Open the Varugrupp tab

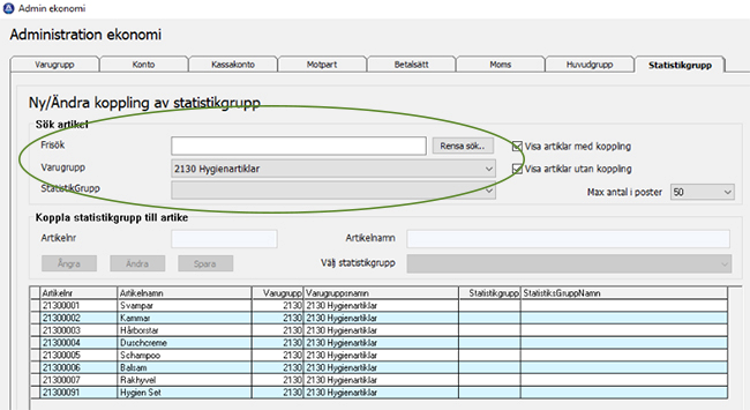pyautogui.click(x=55, y=65)
